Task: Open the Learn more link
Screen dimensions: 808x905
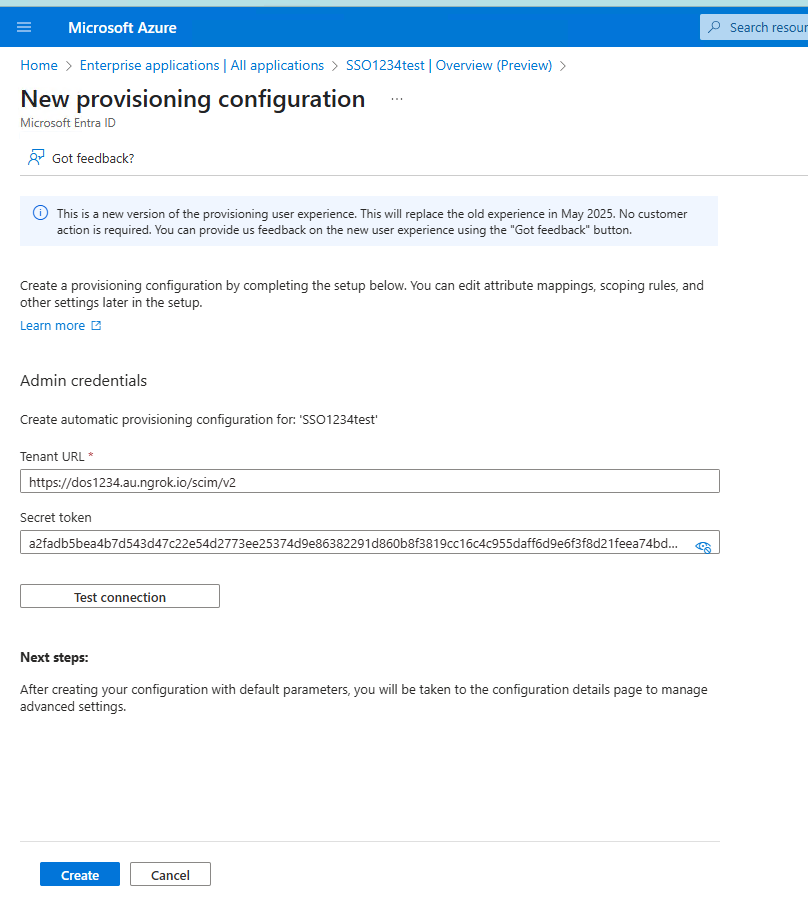Action: [52, 325]
